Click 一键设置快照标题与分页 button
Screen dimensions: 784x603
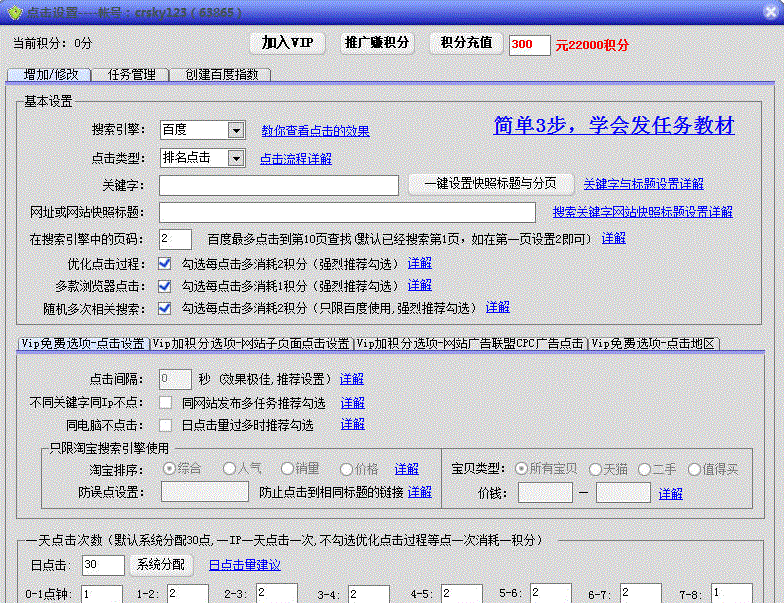click(x=491, y=184)
